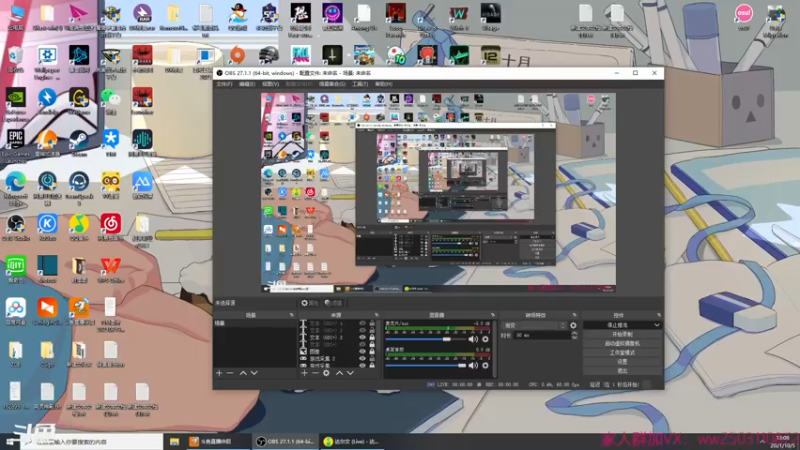
Task: Open the 编辑(E) menu
Action: [247, 84]
